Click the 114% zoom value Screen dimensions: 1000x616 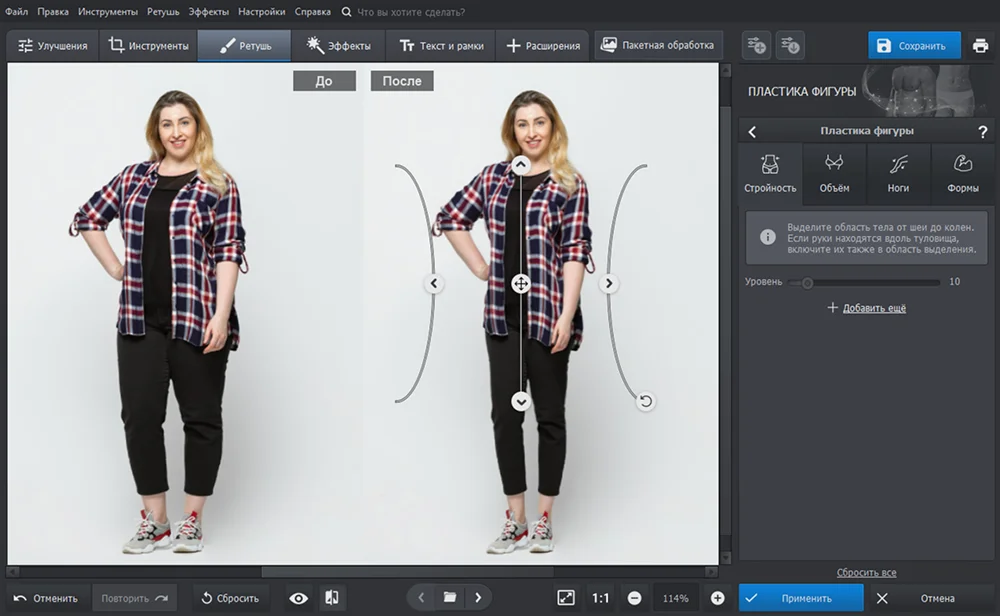[x=675, y=598]
